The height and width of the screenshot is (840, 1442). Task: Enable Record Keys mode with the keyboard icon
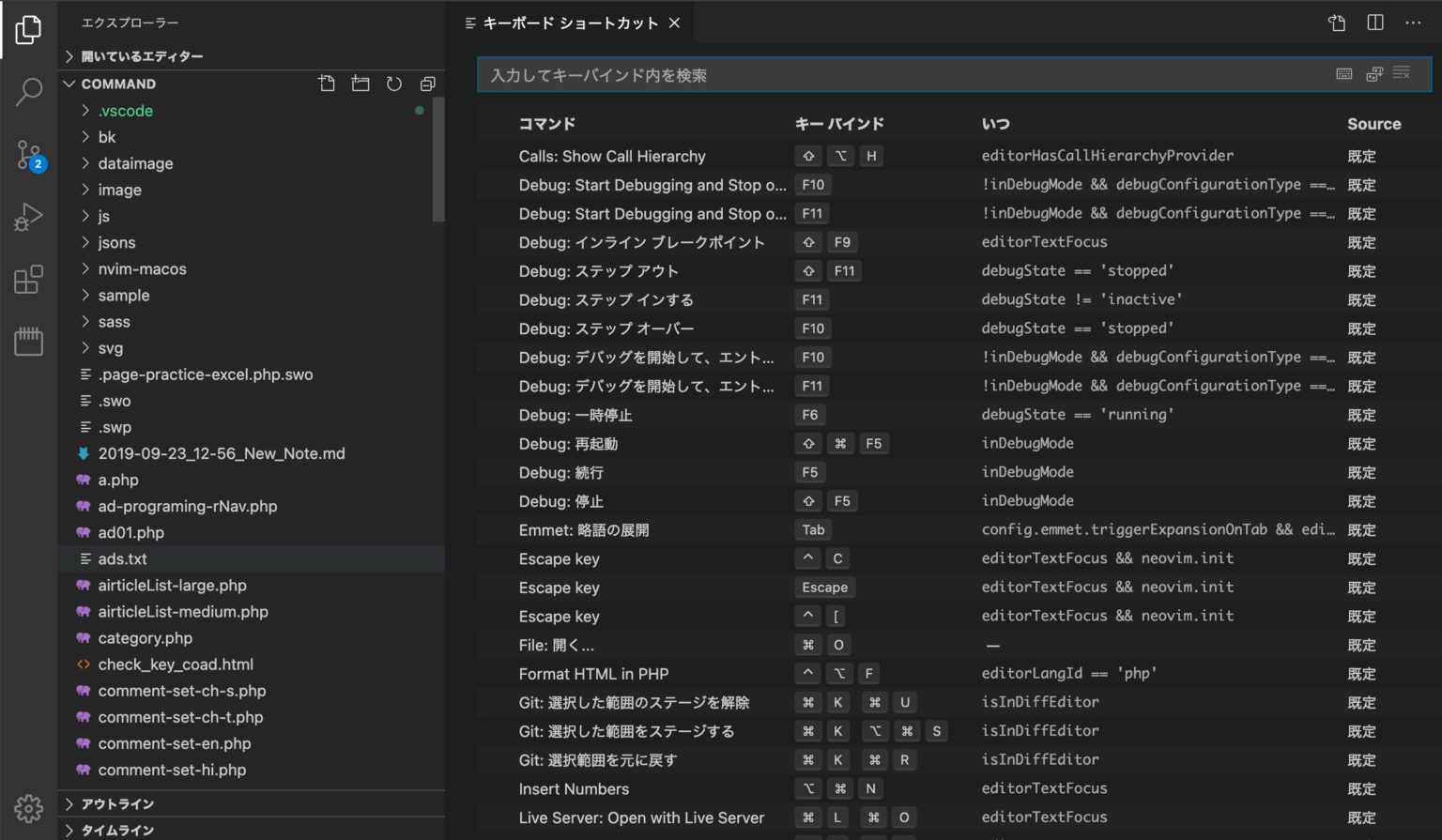click(1344, 73)
